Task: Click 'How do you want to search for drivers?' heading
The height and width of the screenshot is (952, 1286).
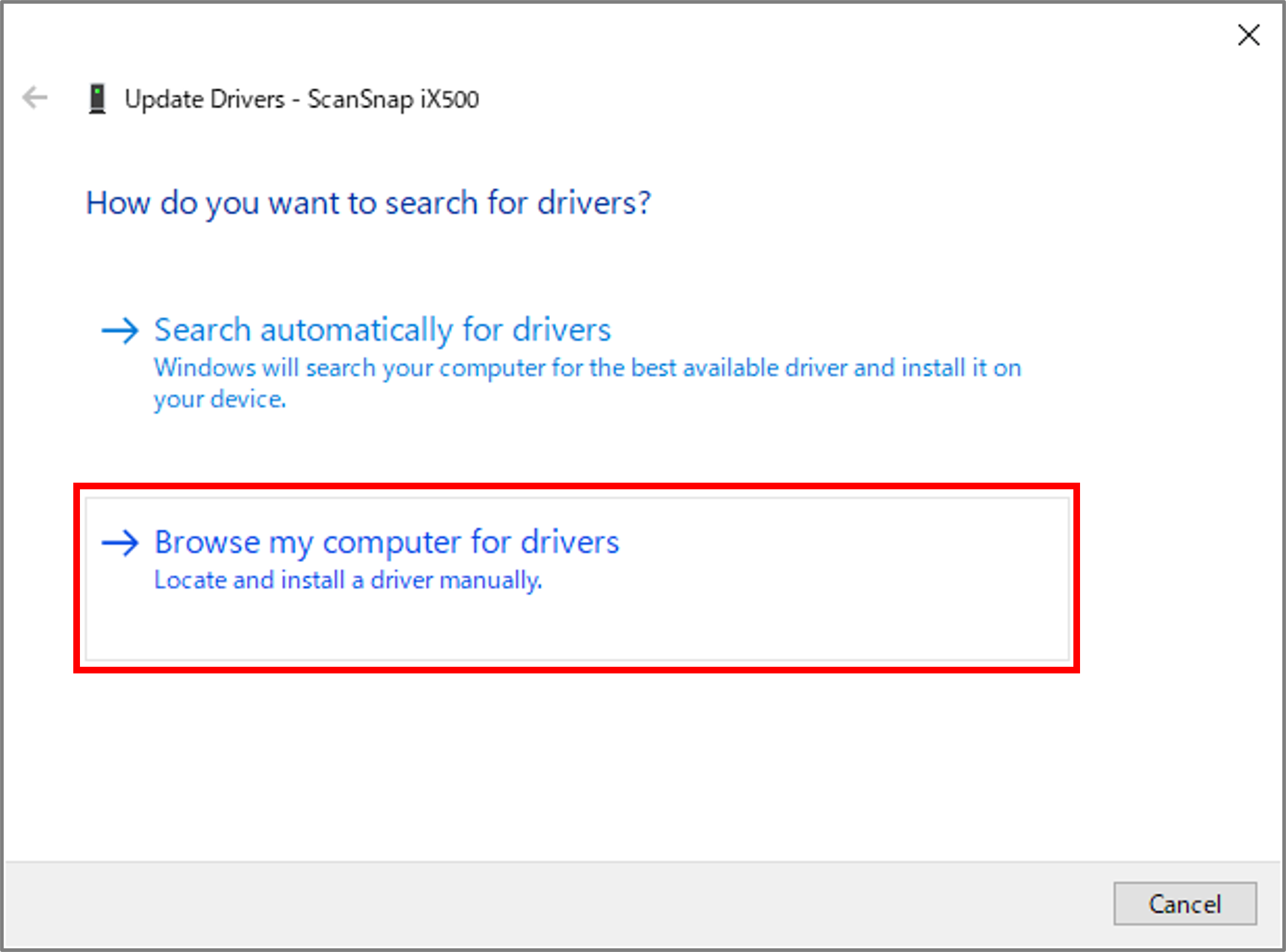Action: click(x=368, y=203)
